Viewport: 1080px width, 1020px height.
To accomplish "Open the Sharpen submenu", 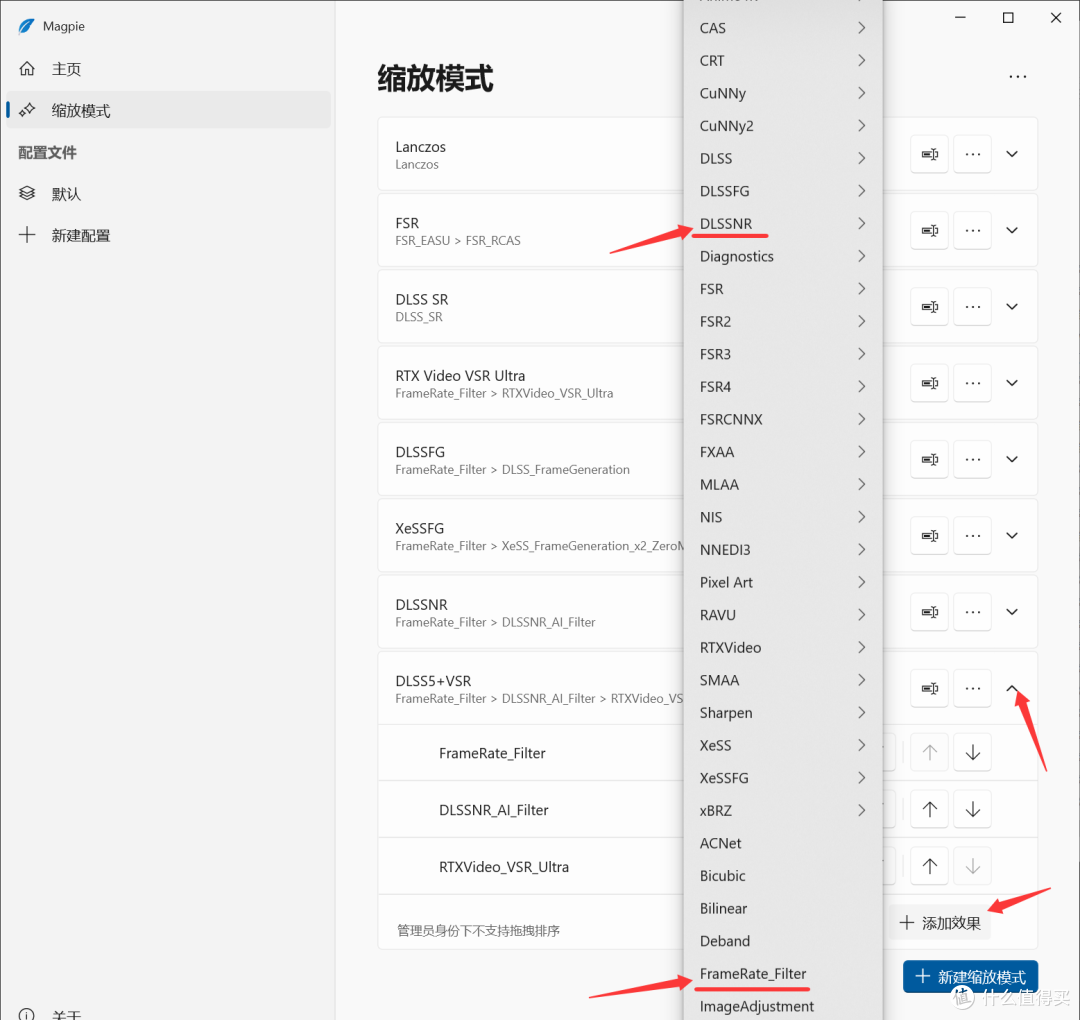I will [783, 713].
